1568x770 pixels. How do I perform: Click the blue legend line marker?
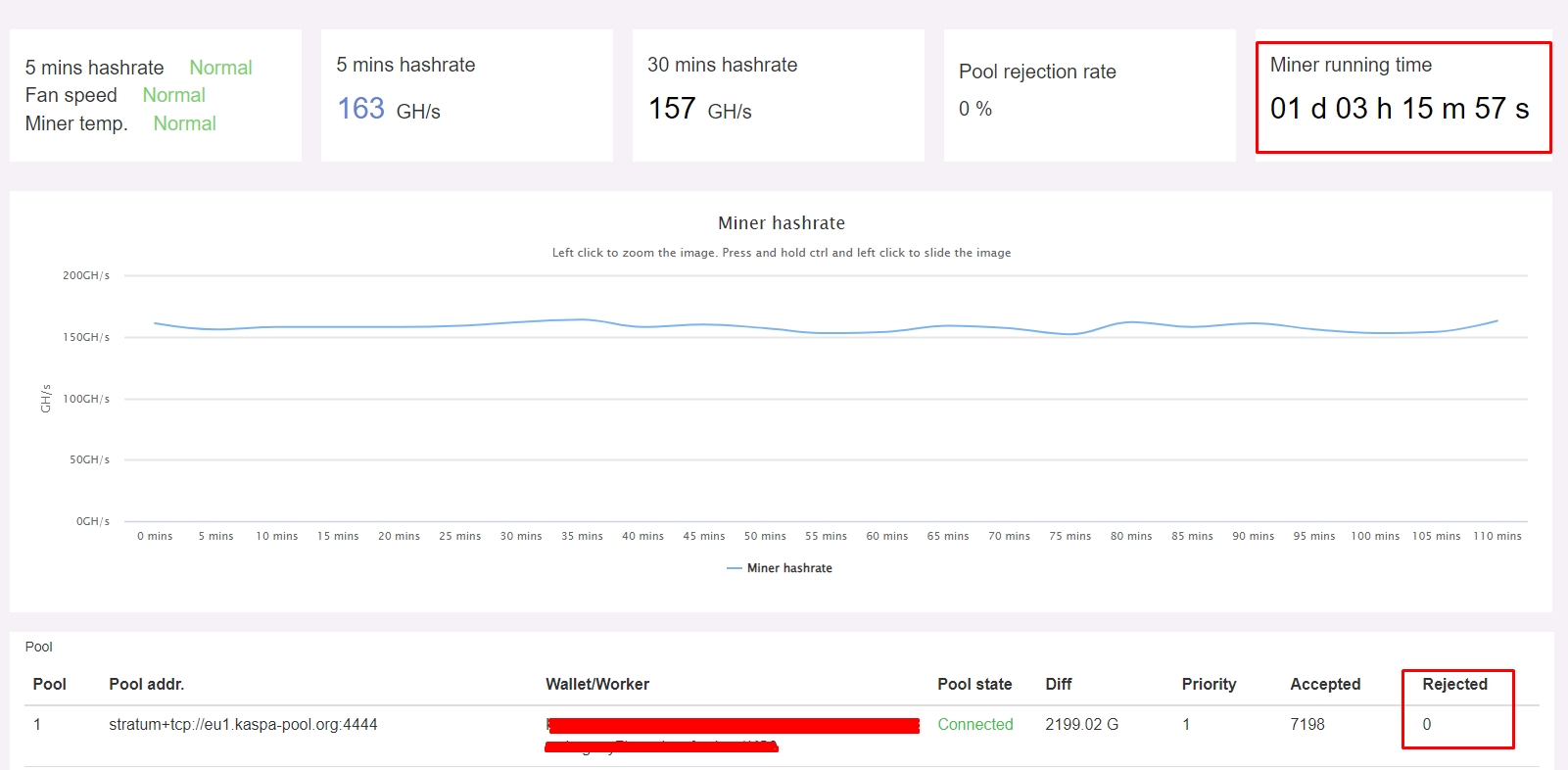point(735,568)
